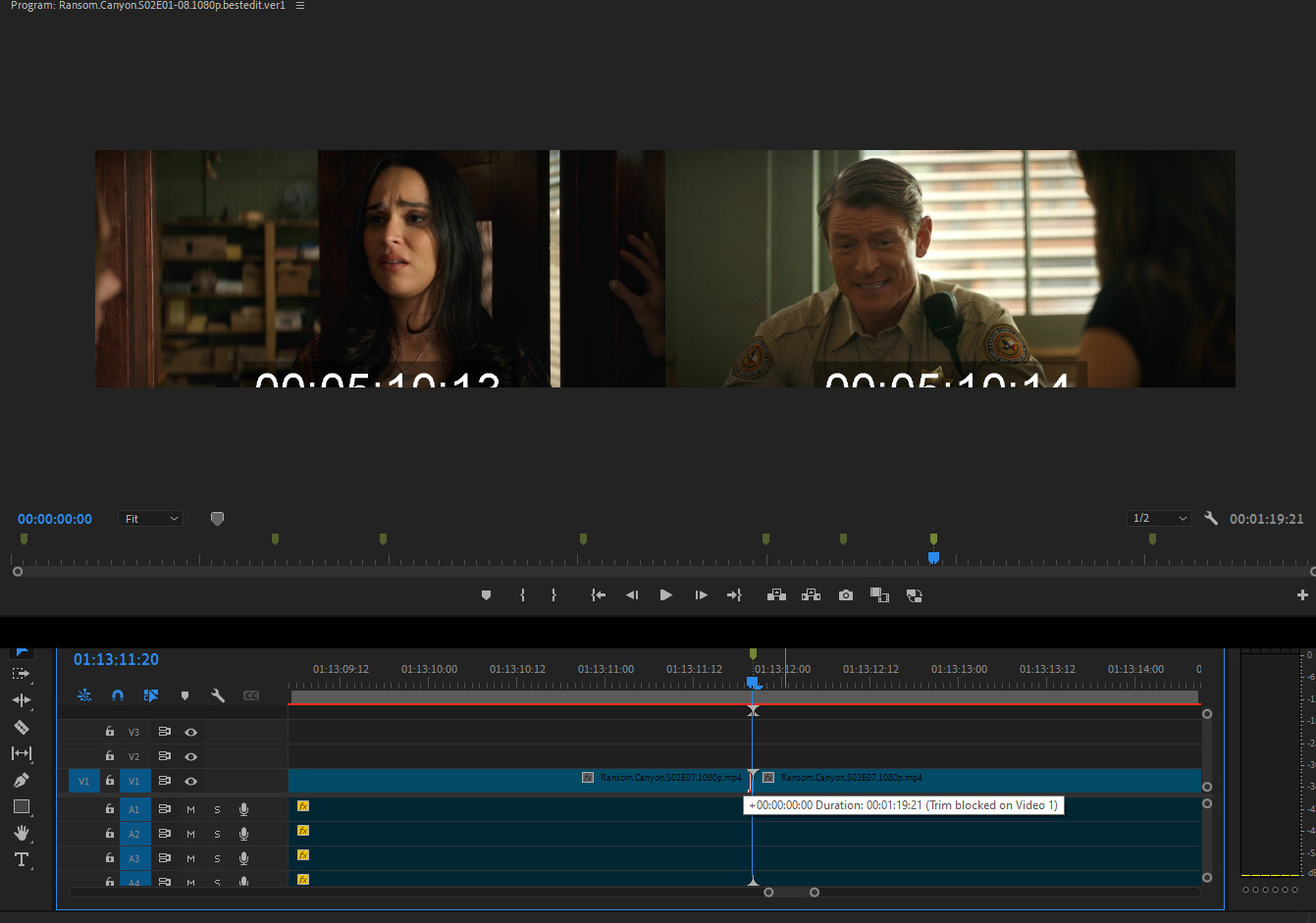Toggle Linked Selection in timeline
The width and height of the screenshot is (1316, 923).
[151, 695]
